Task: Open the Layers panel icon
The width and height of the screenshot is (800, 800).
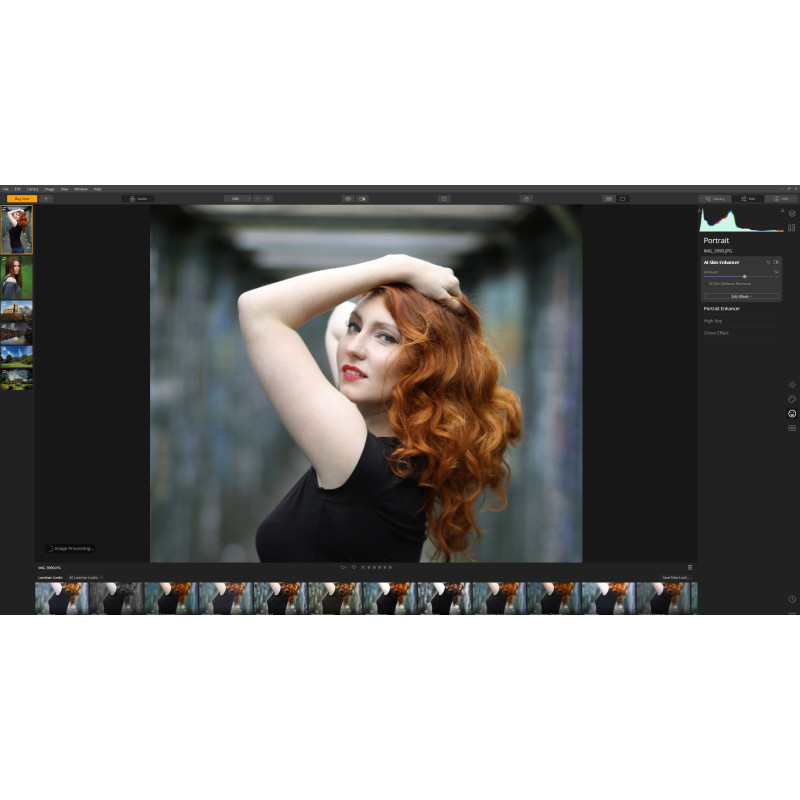Action: pyautogui.click(x=791, y=213)
